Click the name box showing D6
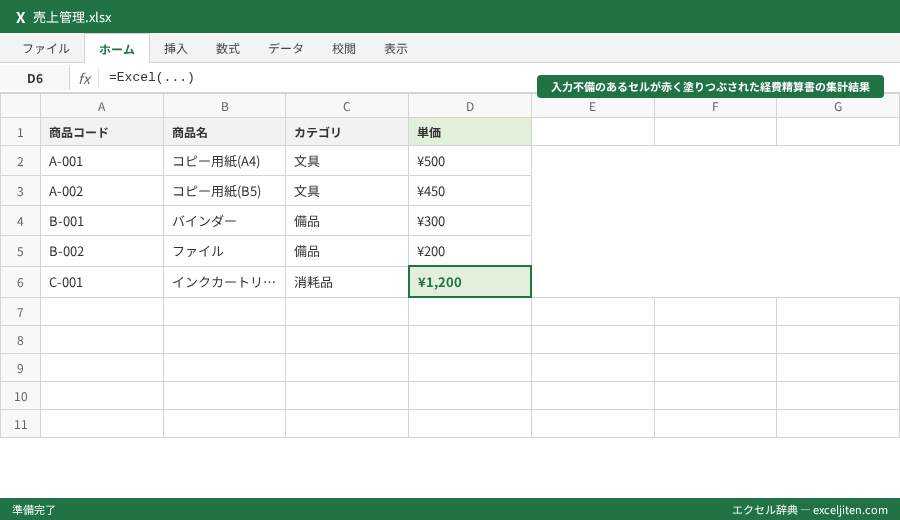Screen dimensions: 900x520 coord(35,79)
